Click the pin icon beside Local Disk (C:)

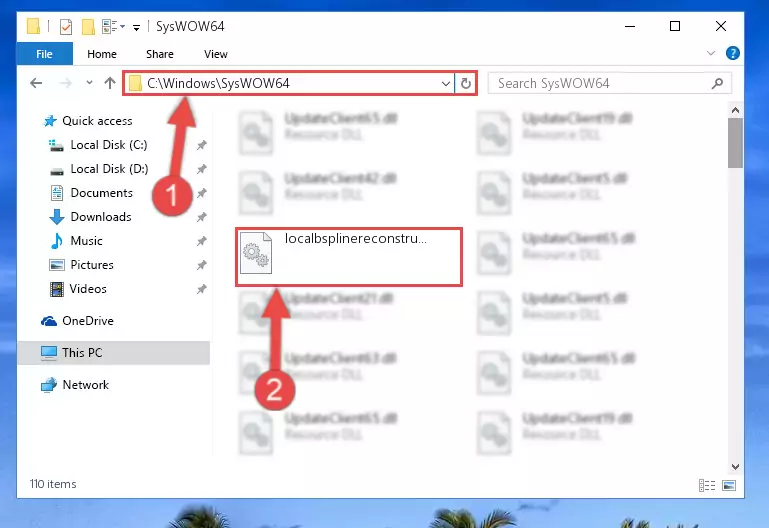point(202,145)
